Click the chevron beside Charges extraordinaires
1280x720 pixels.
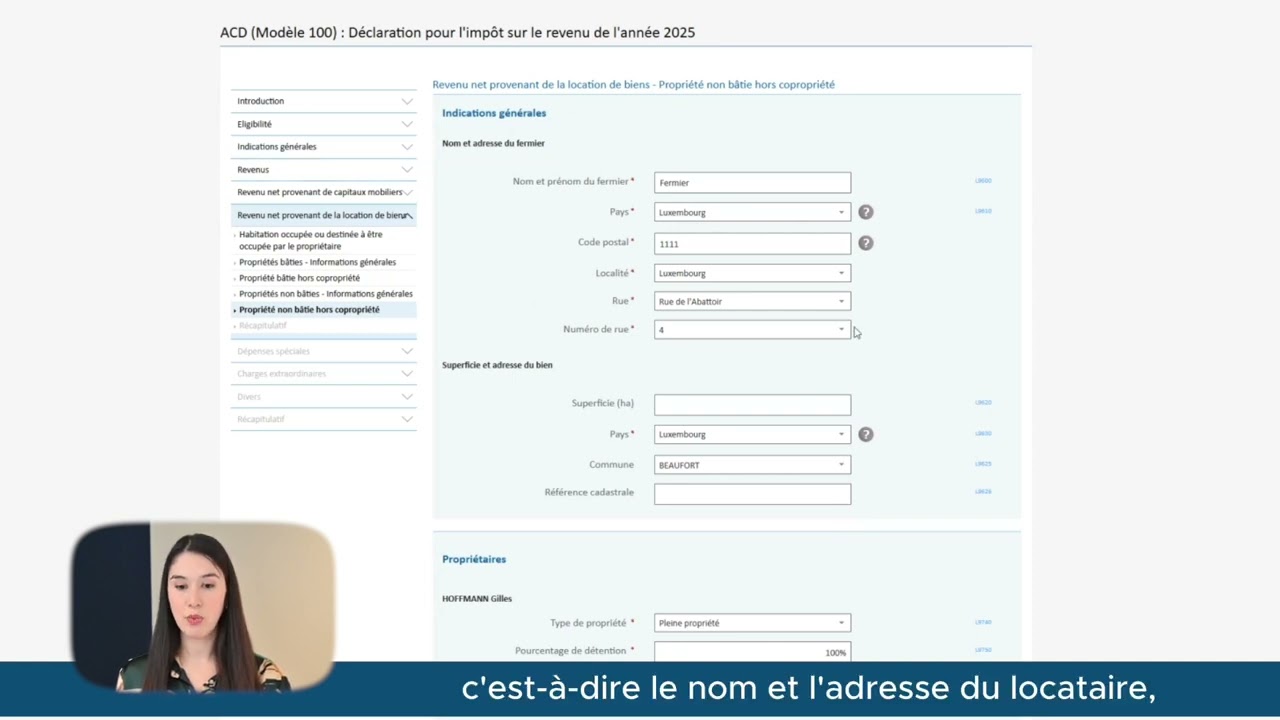pyautogui.click(x=407, y=373)
